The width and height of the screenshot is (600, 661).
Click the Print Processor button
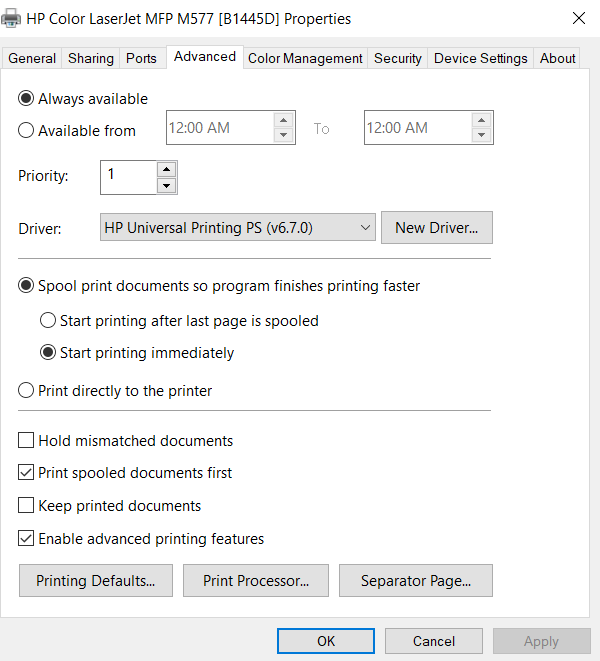(256, 580)
